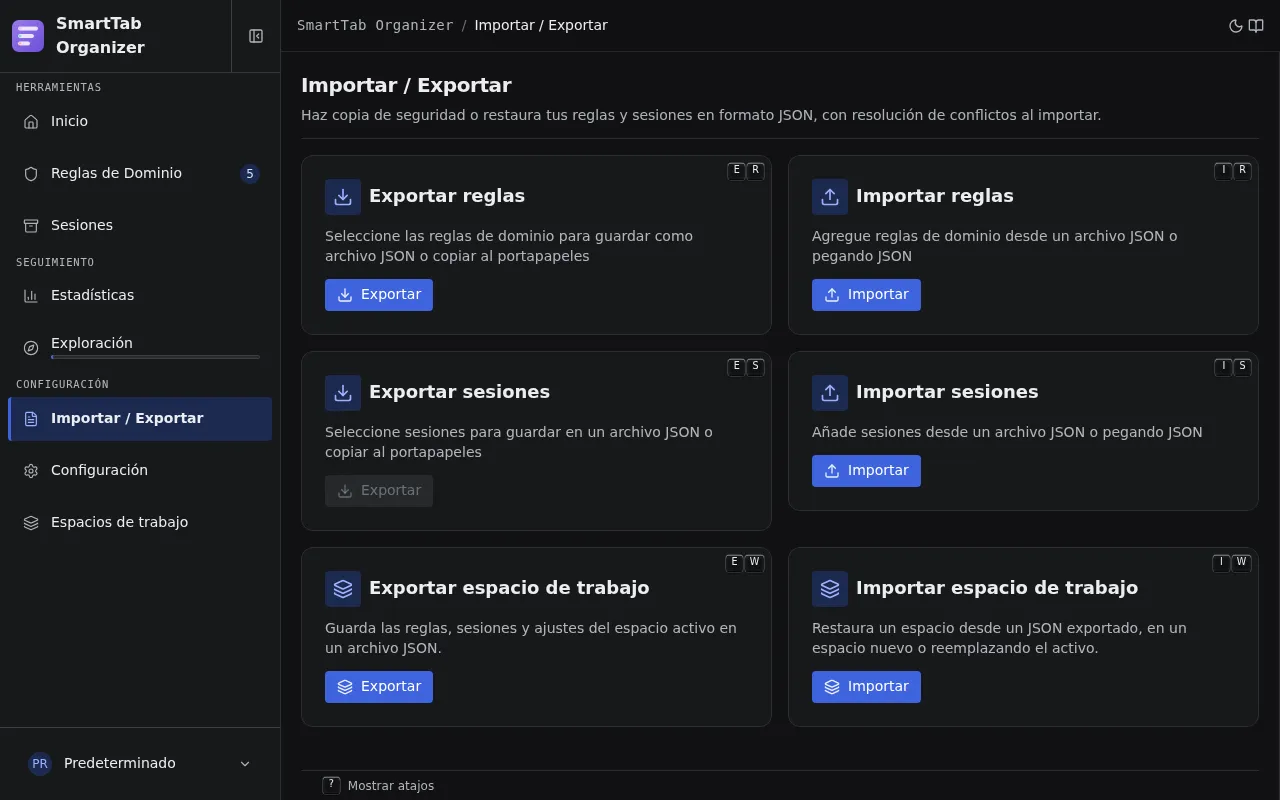Click Importar button under Importar sesiones
Viewport: 1280px width, 800px height.
click(x=866, y=471)
